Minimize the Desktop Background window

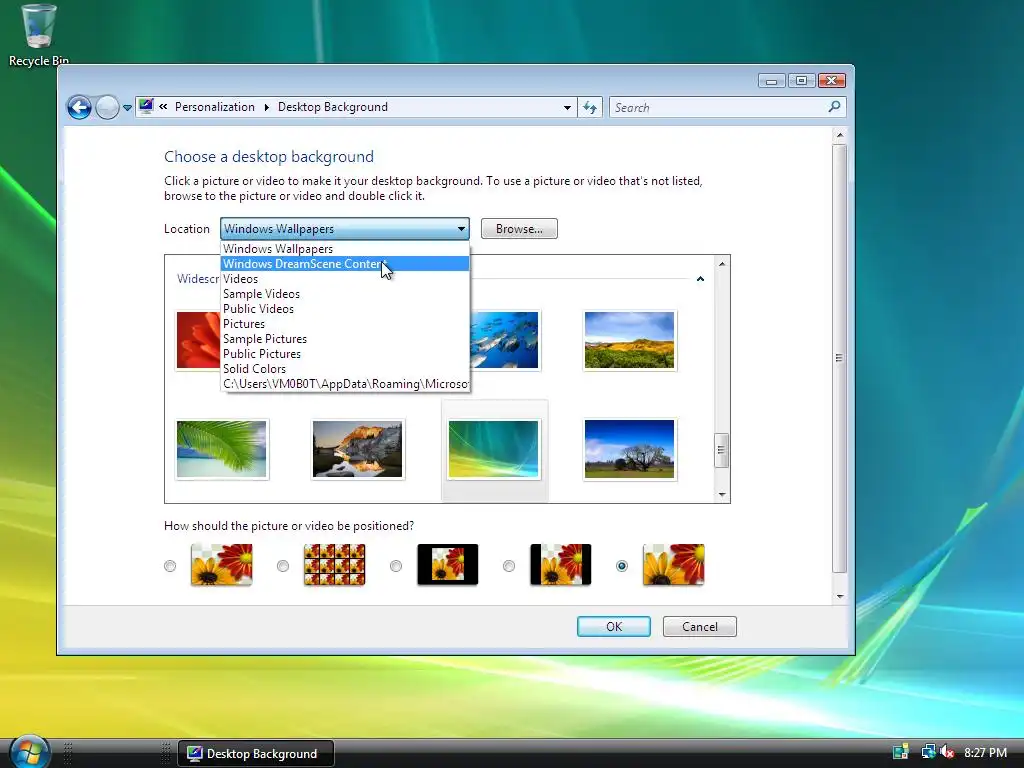772,81
